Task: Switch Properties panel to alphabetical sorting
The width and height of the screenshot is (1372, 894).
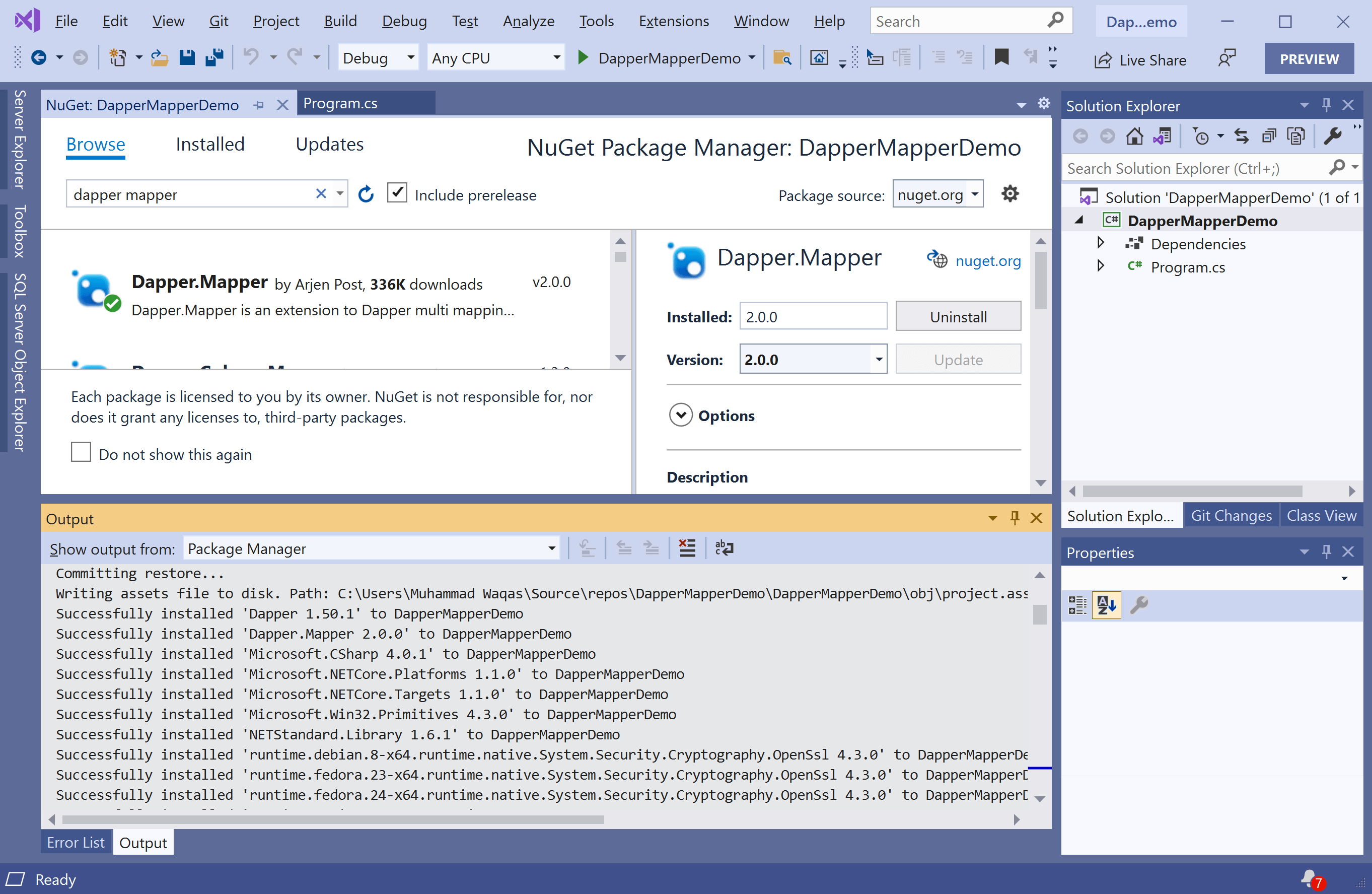Action: (x=1106, y=605)
